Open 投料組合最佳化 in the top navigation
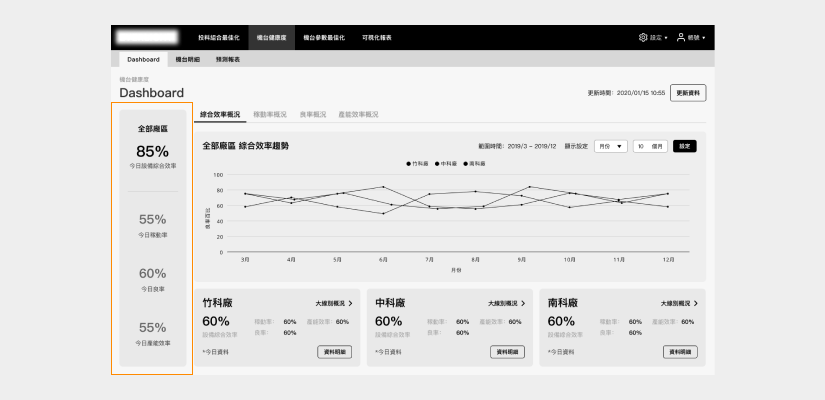The width and height of the screenshot is (825, 400). [219, 37]
